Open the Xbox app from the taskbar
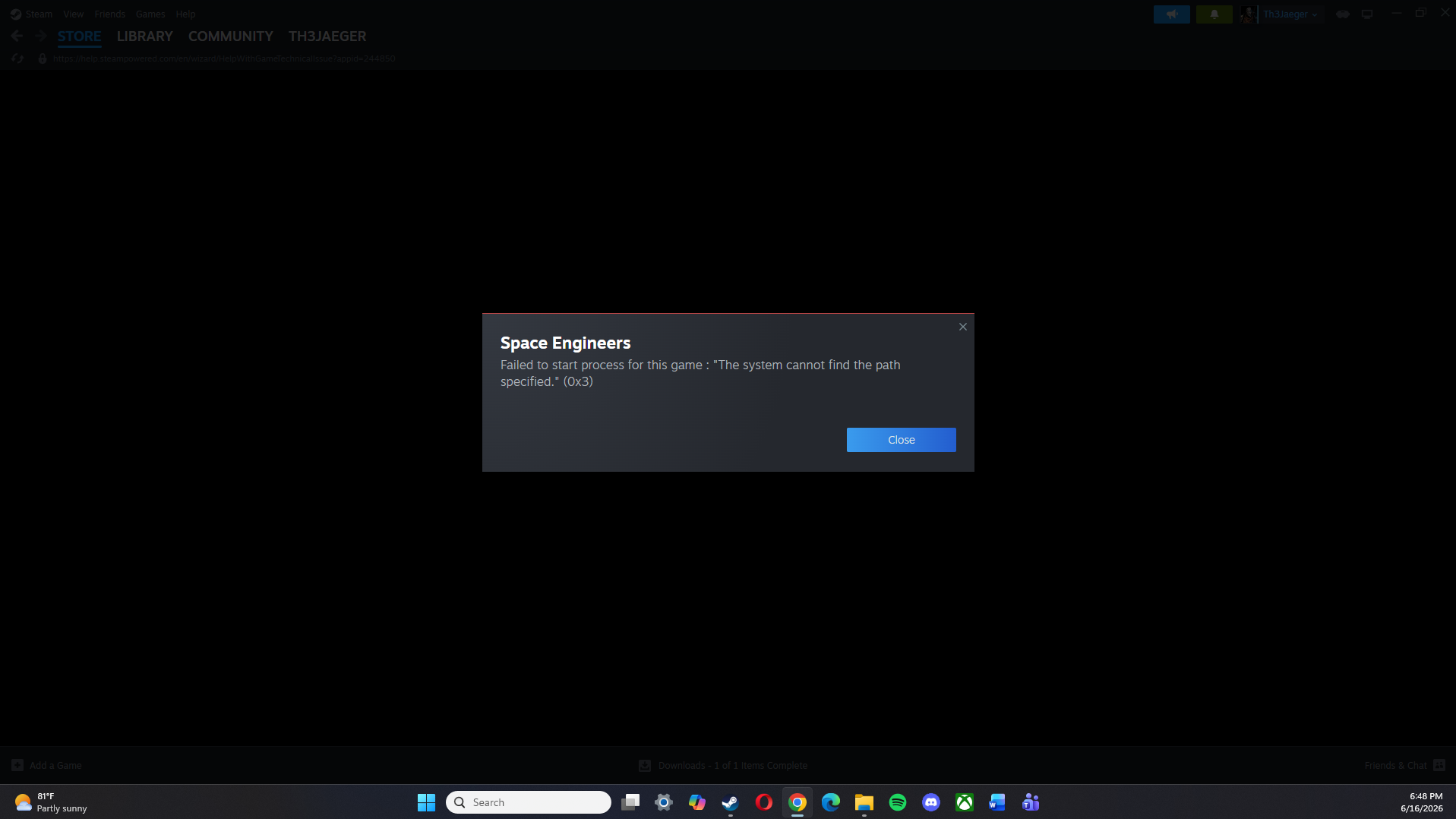 pyautogui.click(x=965, y=802)
